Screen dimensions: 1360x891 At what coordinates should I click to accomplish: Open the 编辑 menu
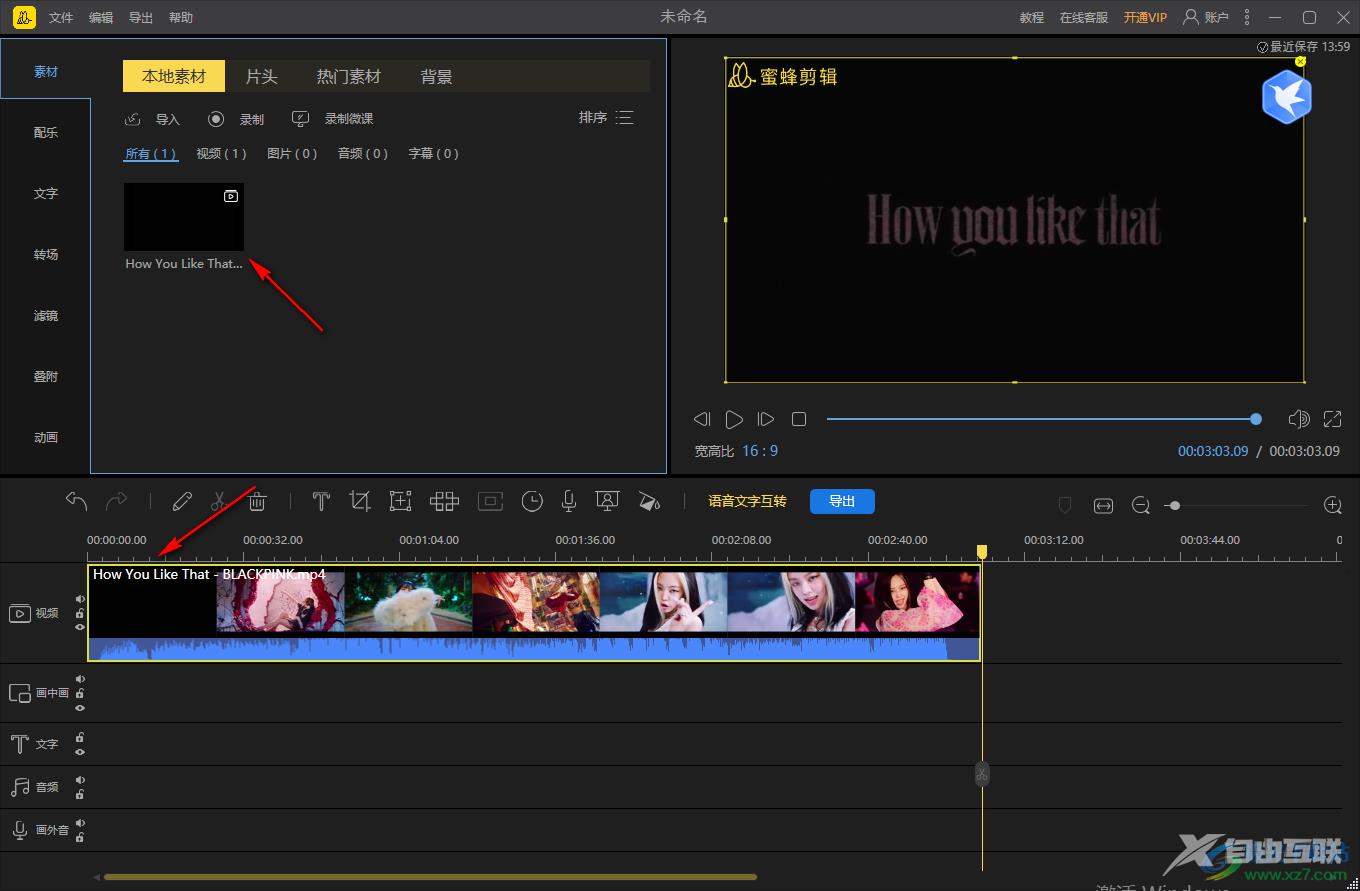(101, 18)
